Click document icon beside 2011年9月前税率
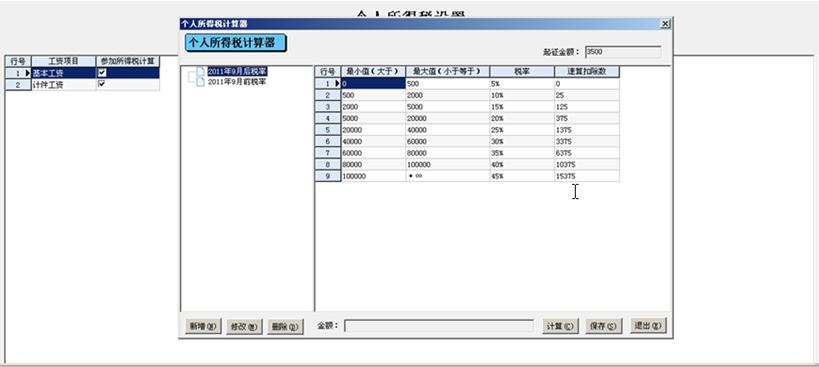The image size is (819, 367). pyautogui.click(x=200, y=82)
